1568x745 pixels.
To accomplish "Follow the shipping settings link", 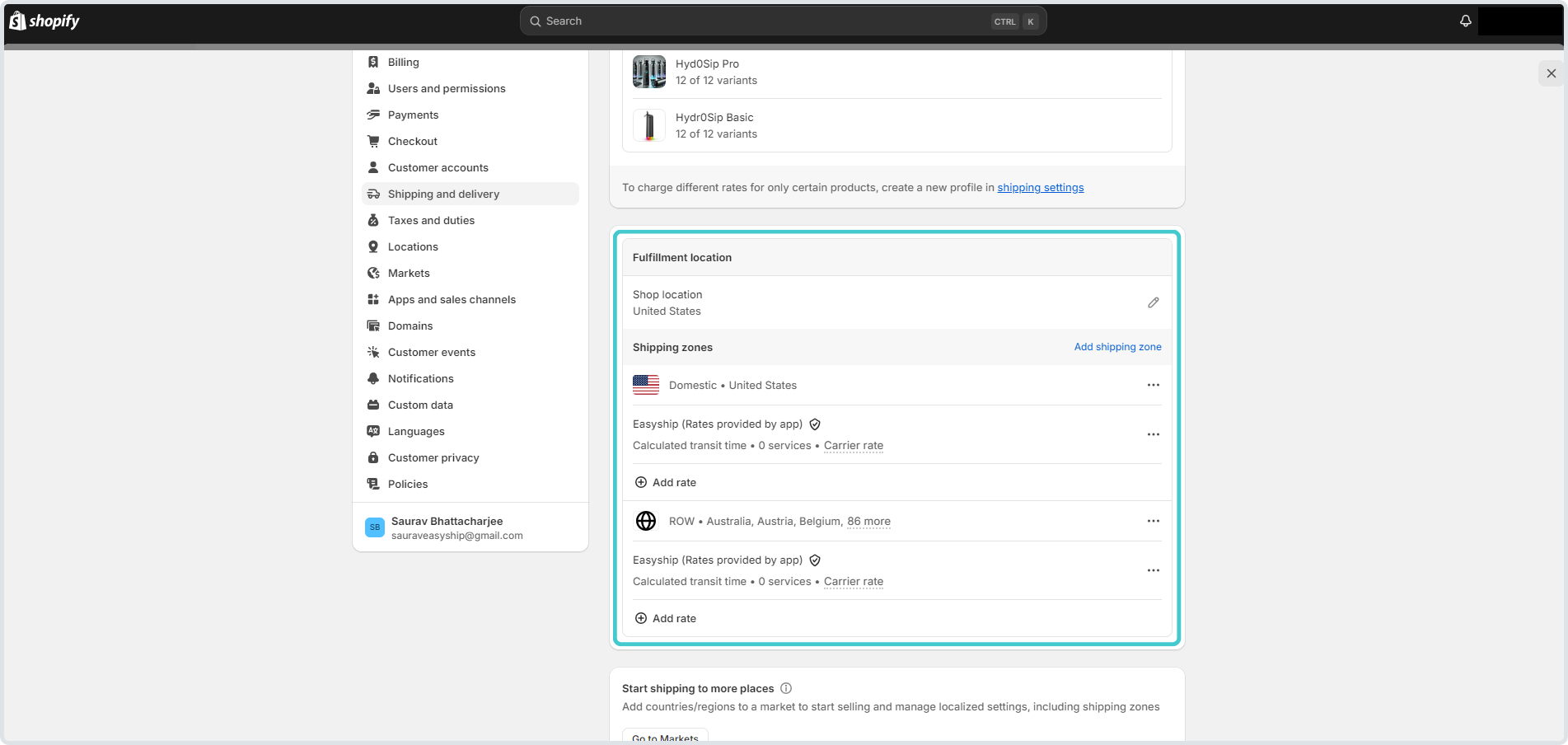I will coord(1041,188).
